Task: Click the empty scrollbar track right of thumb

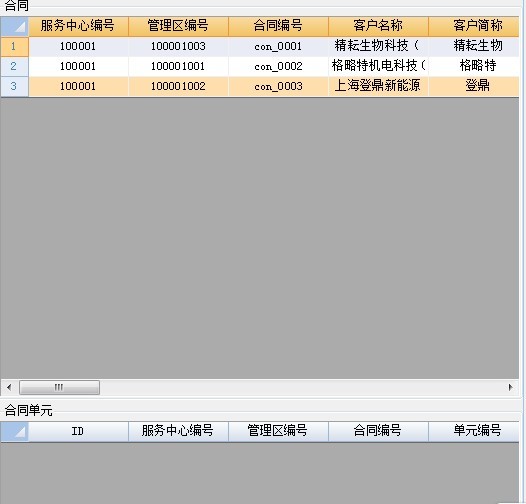Action: point(301,388)
